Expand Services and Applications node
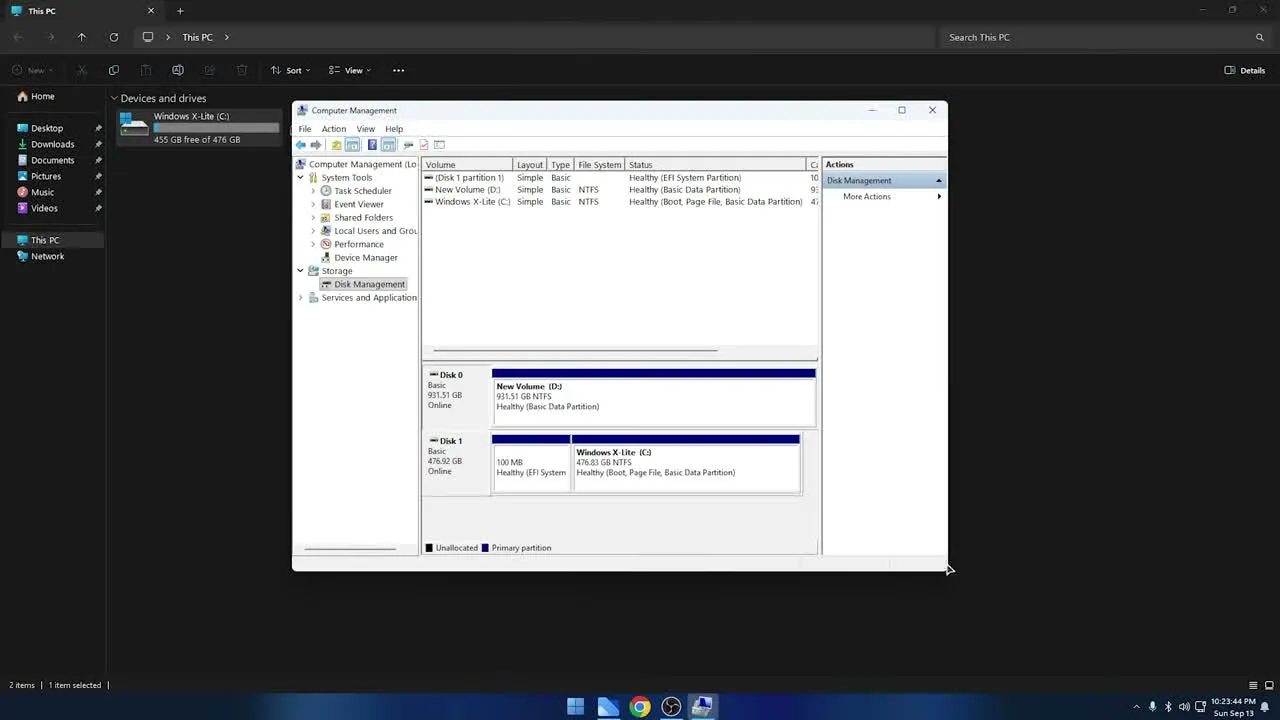 point(300,298)
